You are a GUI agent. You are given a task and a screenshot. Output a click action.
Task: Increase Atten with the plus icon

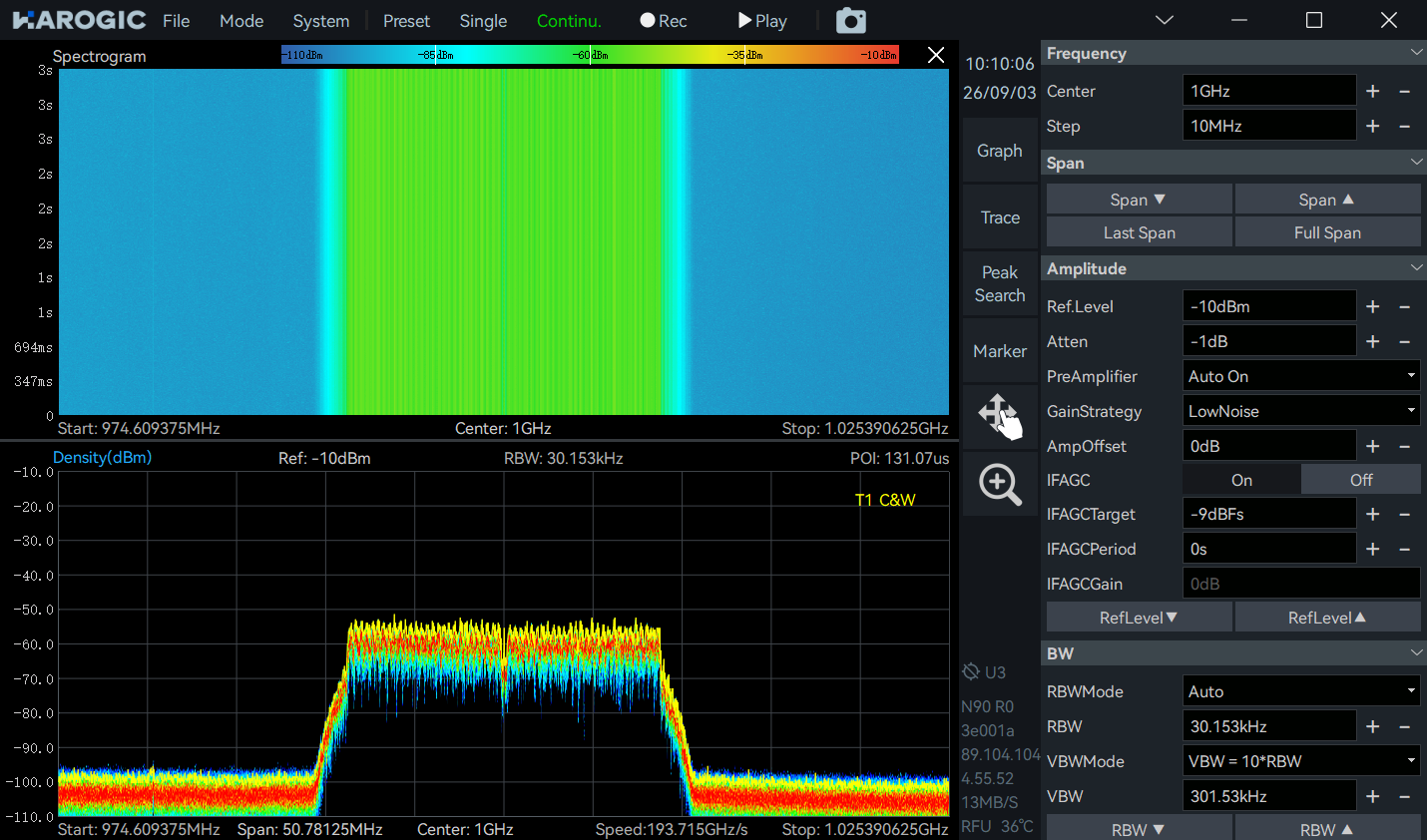[1373, 341]
